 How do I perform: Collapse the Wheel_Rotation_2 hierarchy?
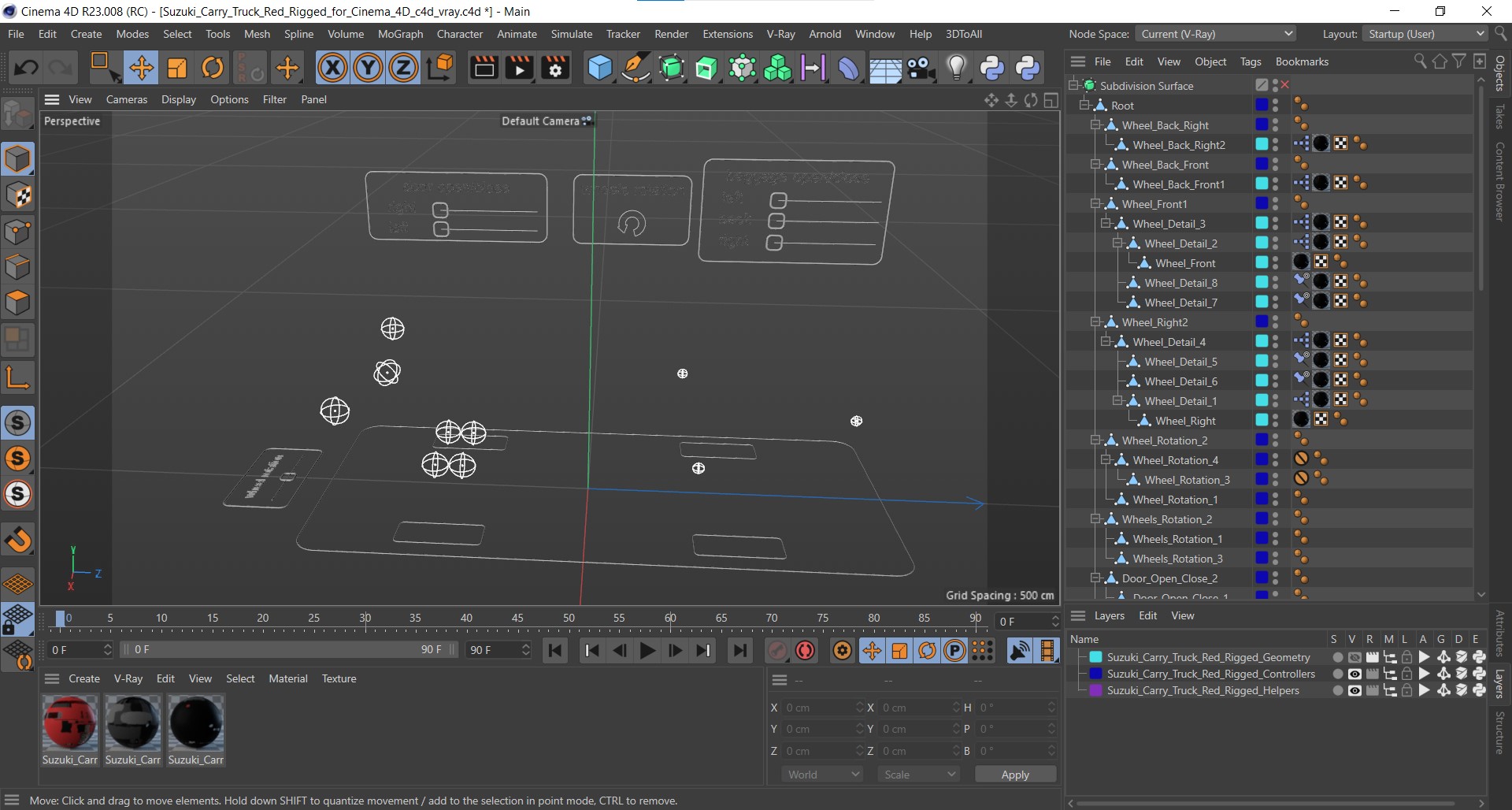1095,440
